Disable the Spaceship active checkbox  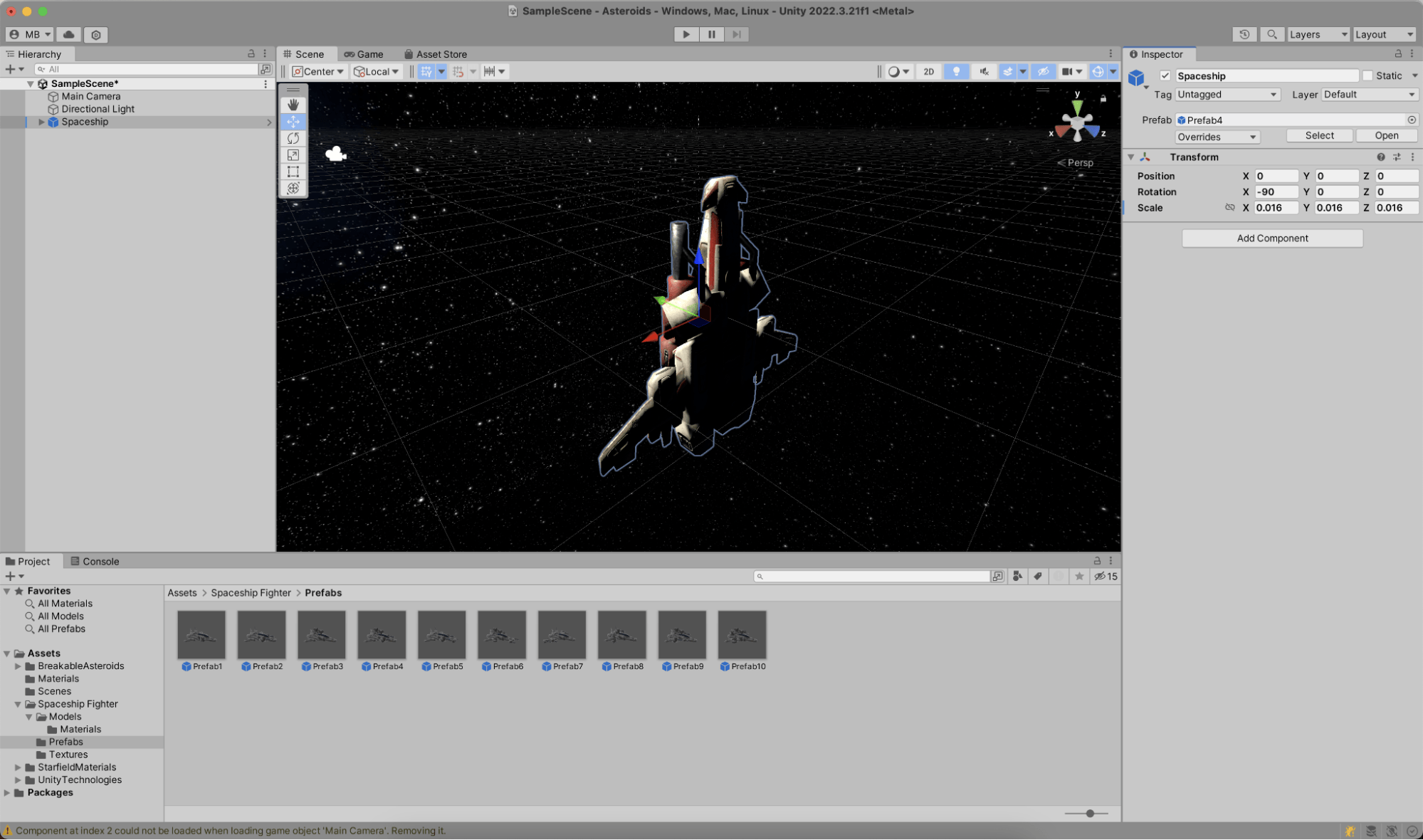coord(1165,75)
